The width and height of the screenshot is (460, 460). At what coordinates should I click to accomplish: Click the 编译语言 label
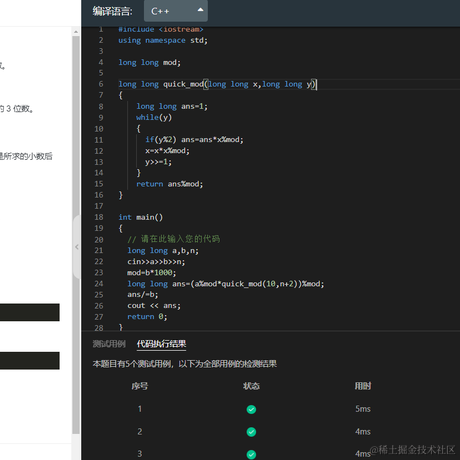[x=113, y=11]
